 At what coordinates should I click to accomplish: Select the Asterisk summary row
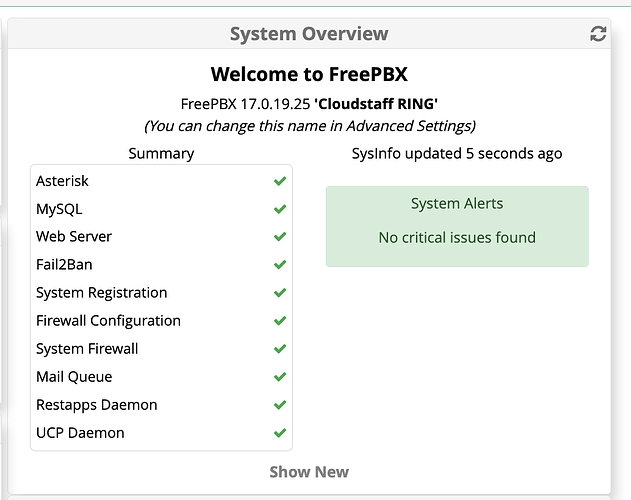pyautogui.click(x=161, y=181)
